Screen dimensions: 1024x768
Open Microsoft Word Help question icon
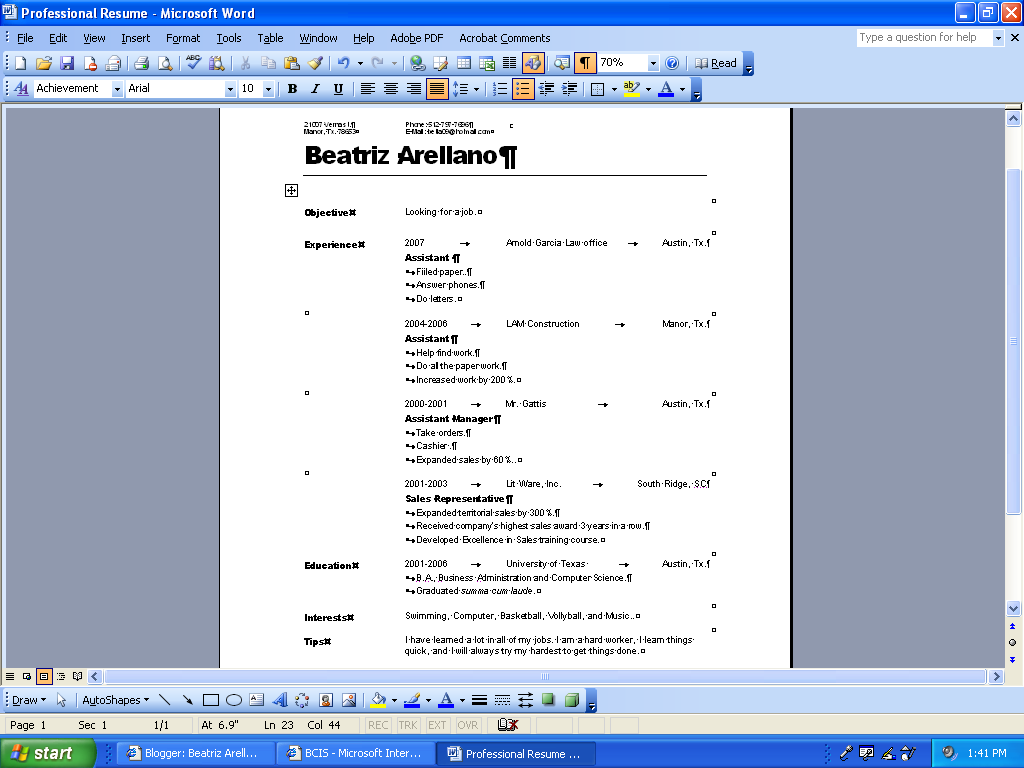pos(672,63)
